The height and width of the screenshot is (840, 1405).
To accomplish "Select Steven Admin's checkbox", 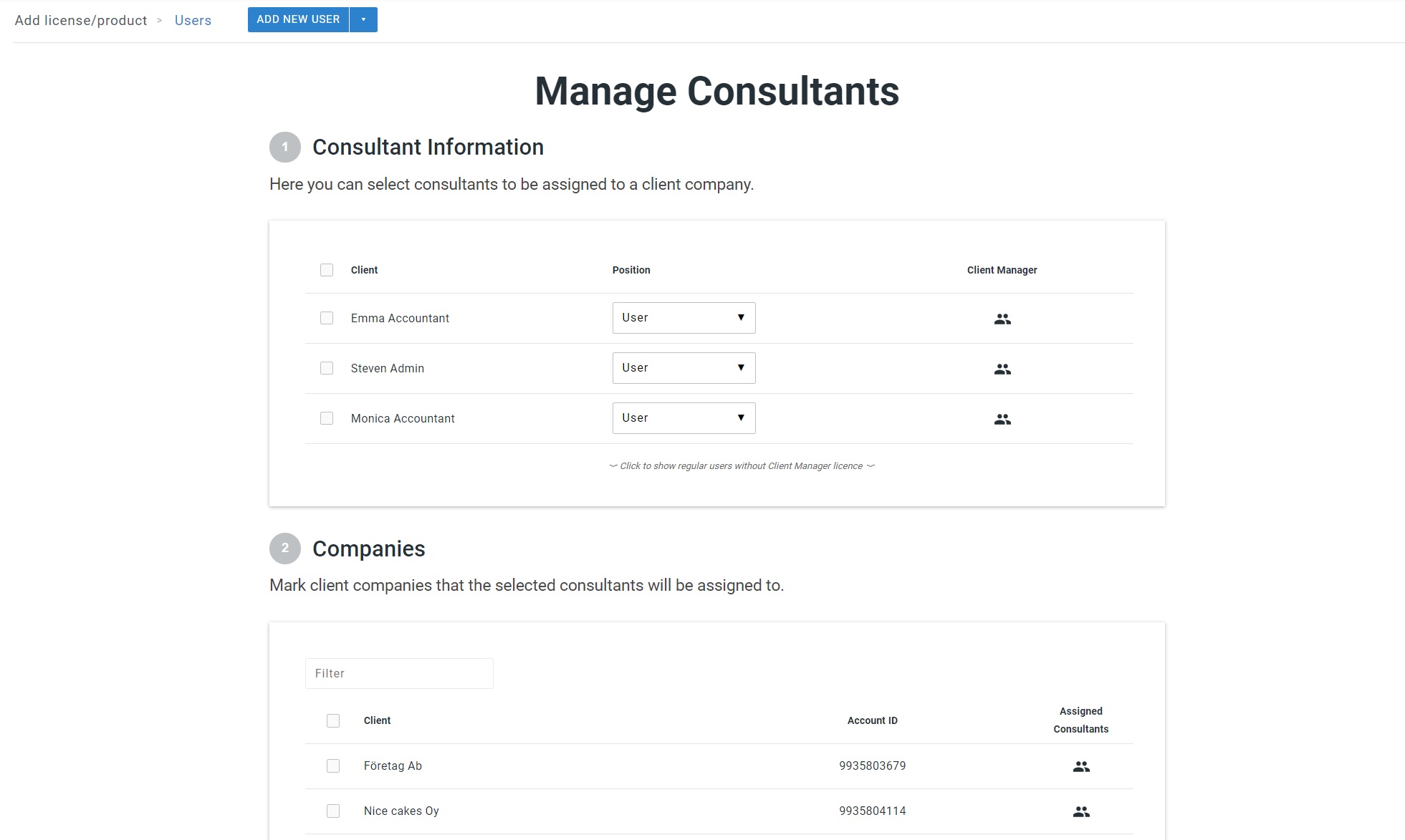I will 327,368.
